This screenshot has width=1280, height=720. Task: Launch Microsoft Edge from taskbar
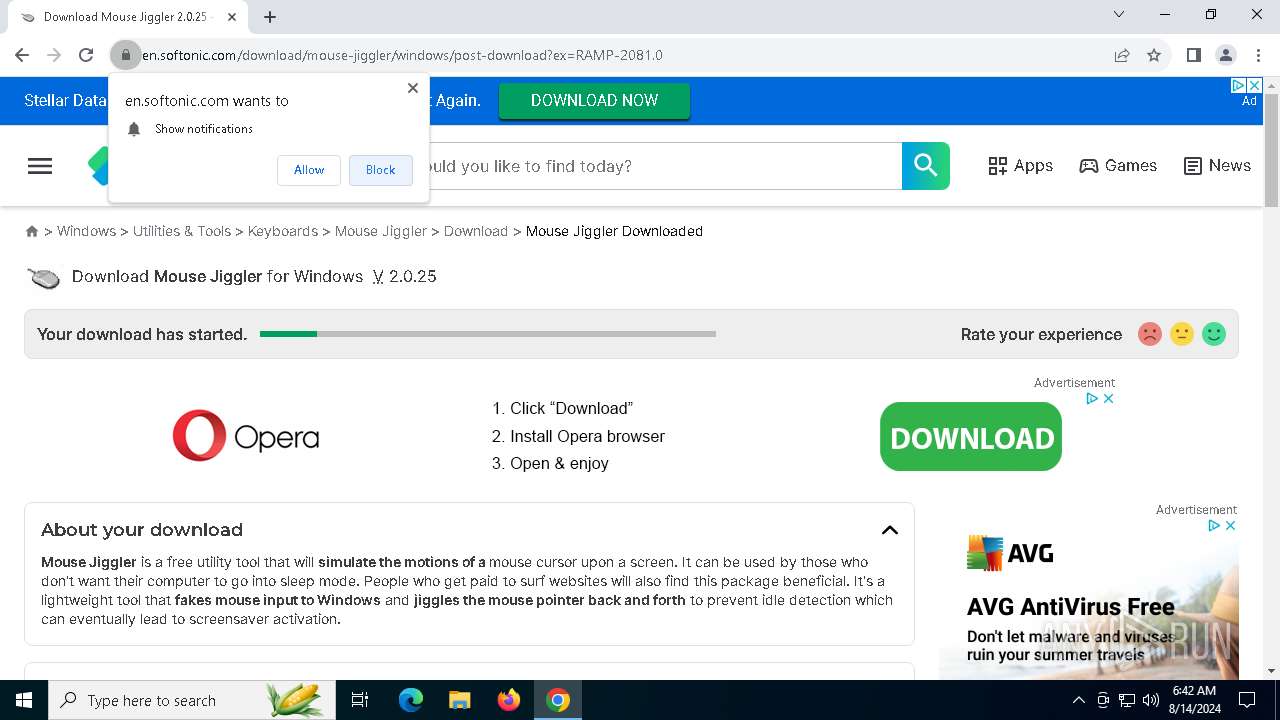411,700
